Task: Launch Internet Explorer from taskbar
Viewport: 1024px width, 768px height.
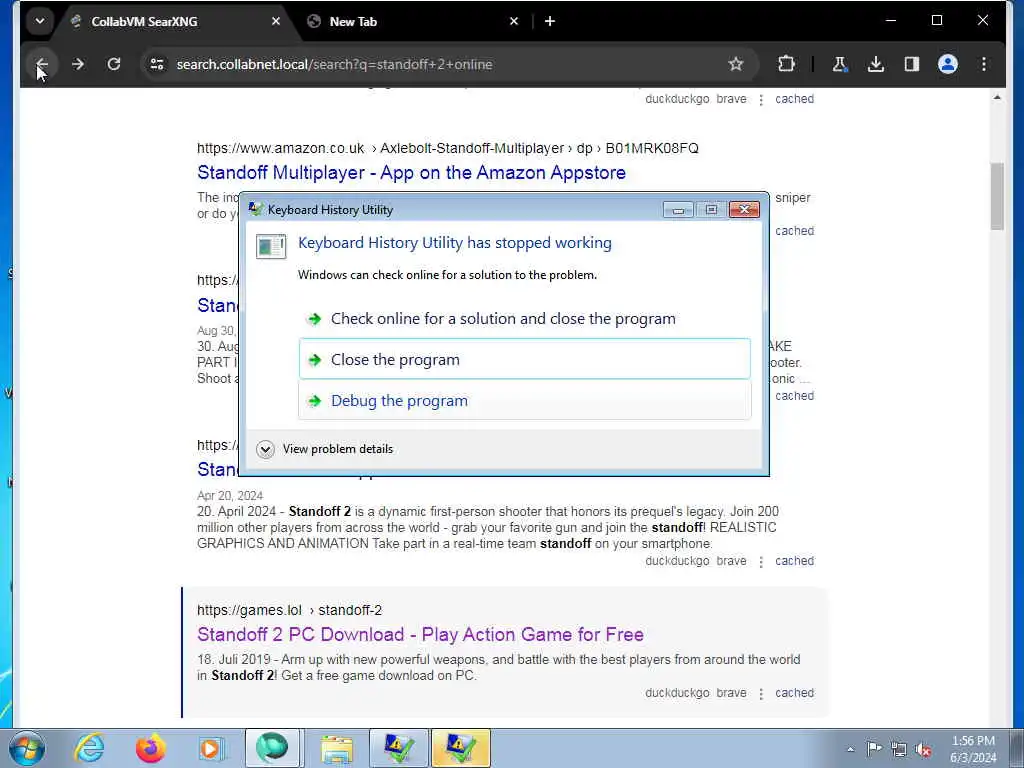Action: [x=89, y=748]
